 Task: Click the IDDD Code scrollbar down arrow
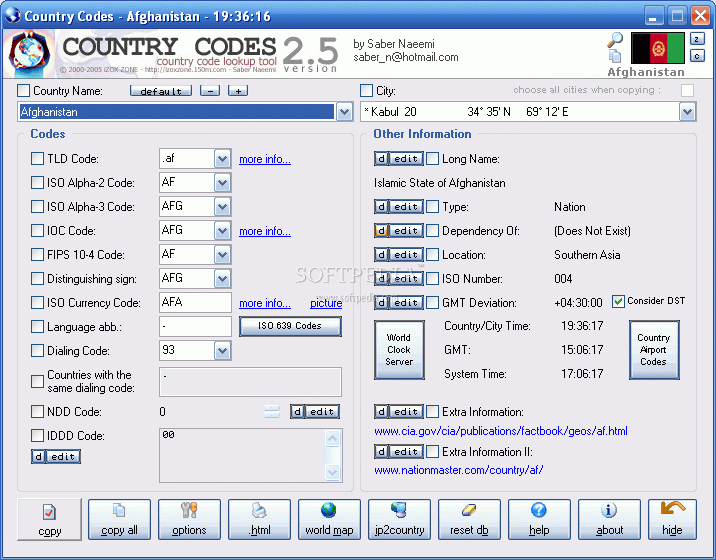[x=332, y=471]
